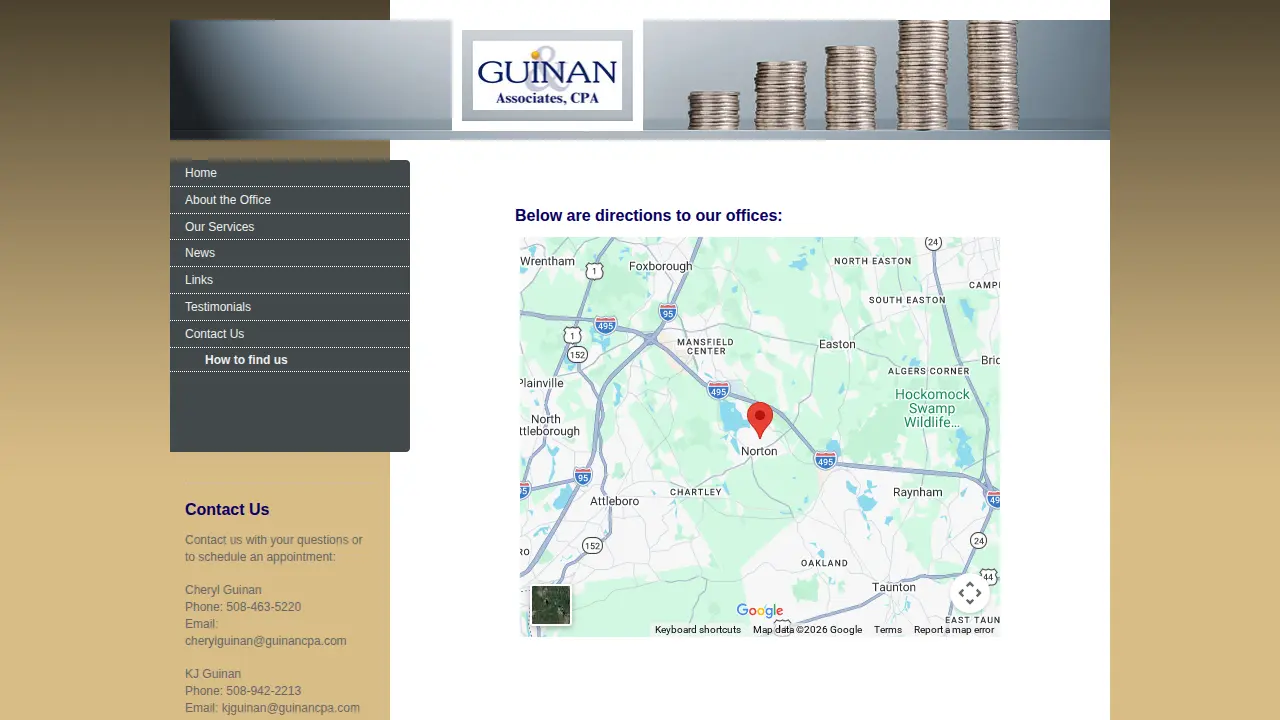Click the red location pin on map

pyautogui.click(x=760, y=420)
